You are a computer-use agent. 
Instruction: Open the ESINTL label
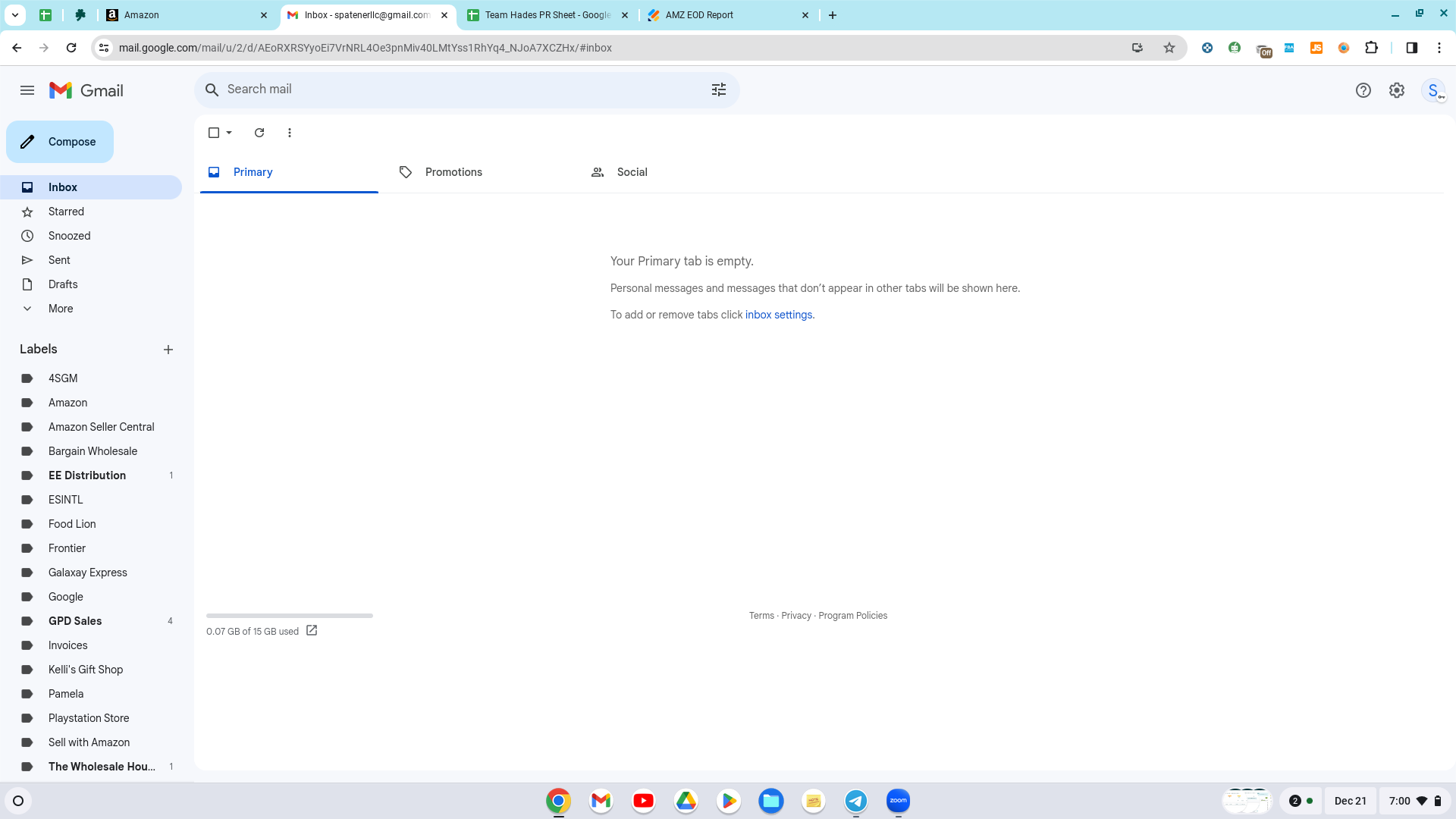coord(91,500)
